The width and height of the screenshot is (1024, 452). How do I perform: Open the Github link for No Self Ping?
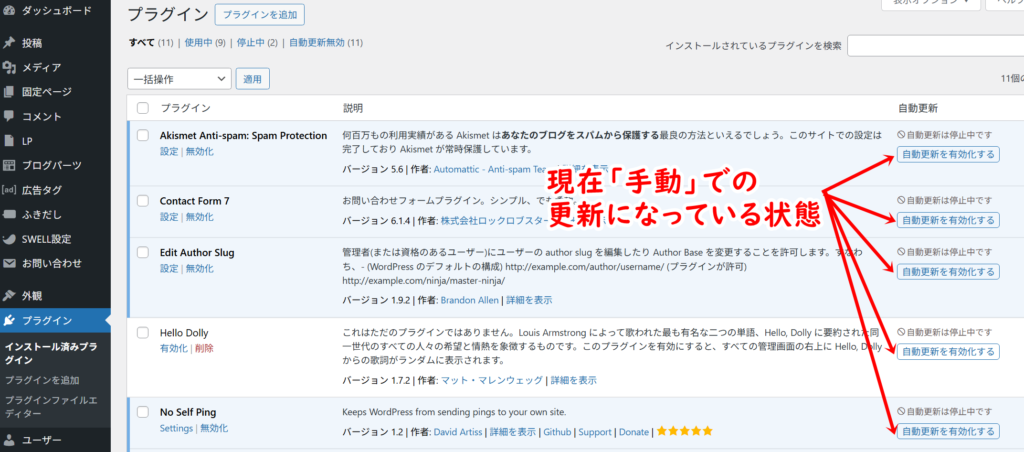(557, 432)
